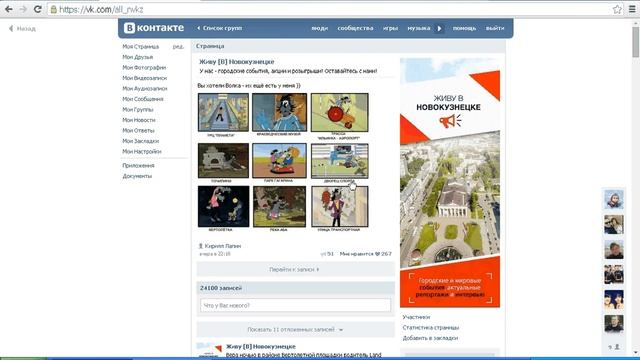Open the bottom post author Живу [В] Новокузнецке
640x360 pixels.
point(261,347)
